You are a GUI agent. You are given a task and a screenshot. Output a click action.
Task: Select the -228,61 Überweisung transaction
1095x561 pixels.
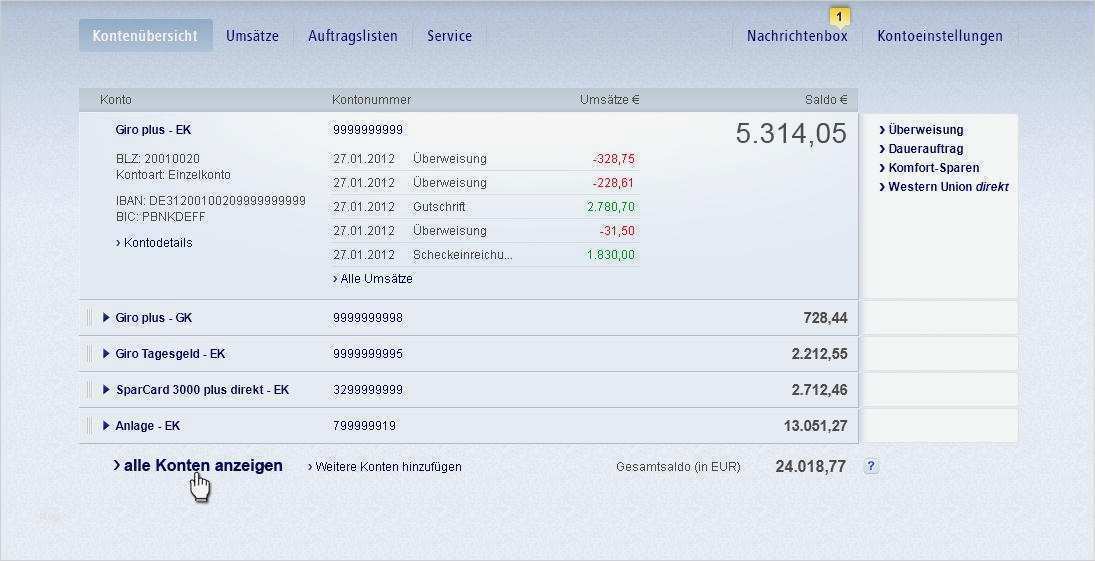[x=484, y=183]
